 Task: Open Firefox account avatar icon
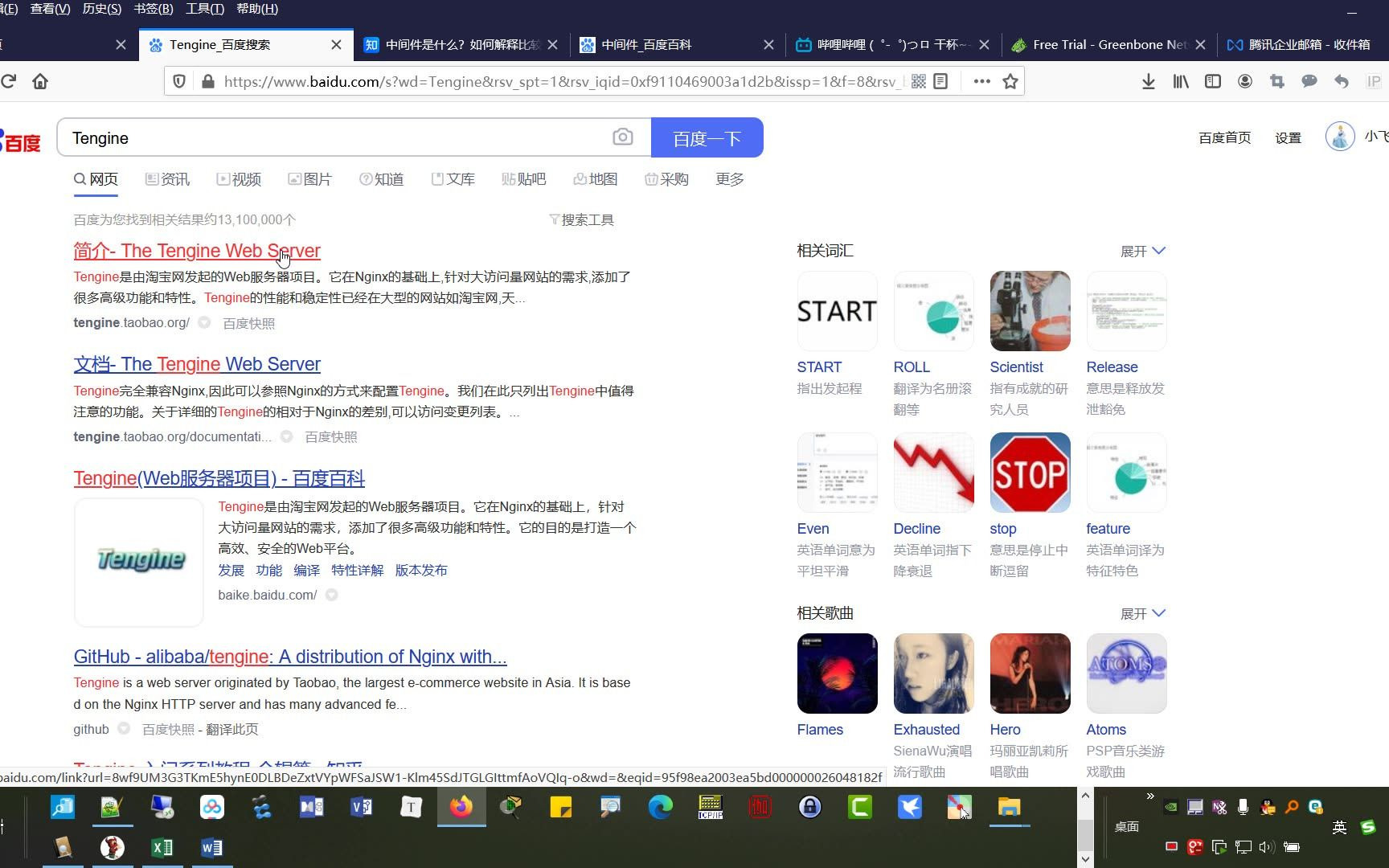tap(1245, 81)
